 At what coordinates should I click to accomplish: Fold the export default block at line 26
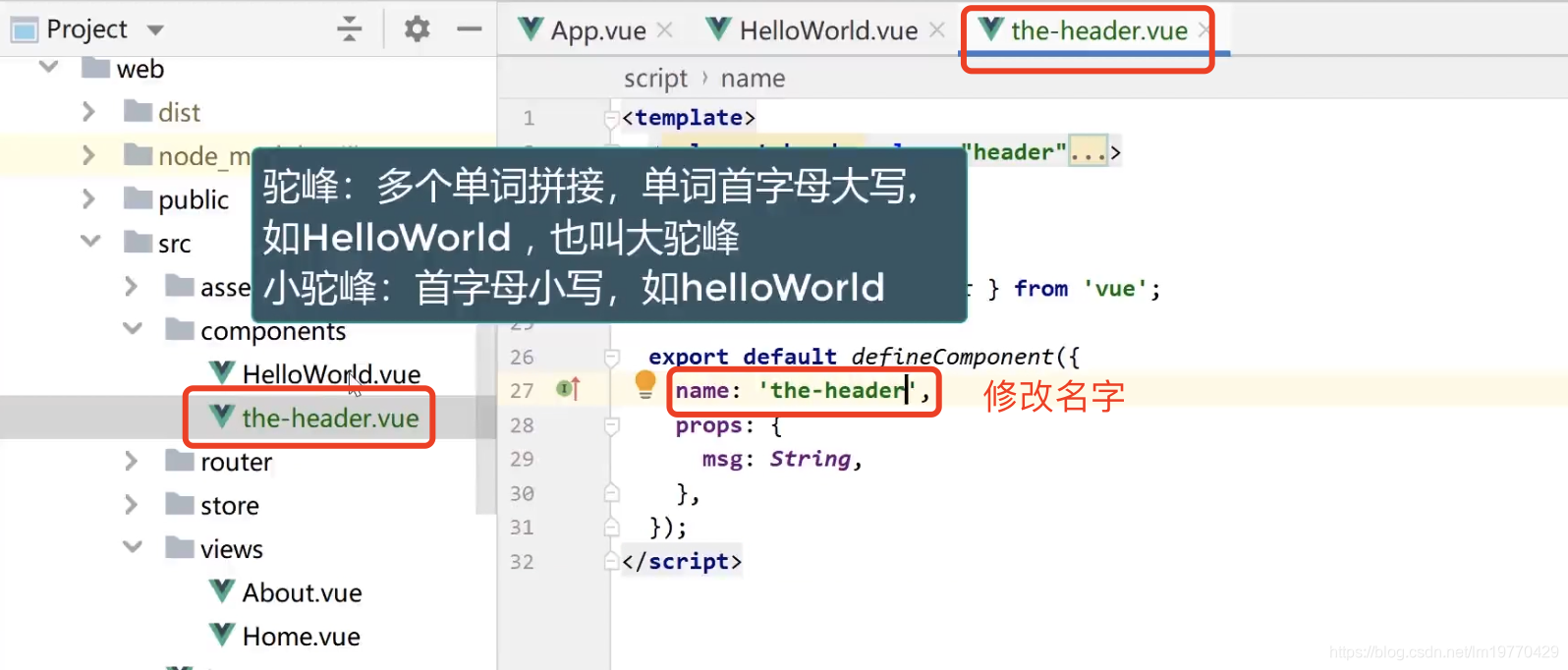tap(611, 357)
